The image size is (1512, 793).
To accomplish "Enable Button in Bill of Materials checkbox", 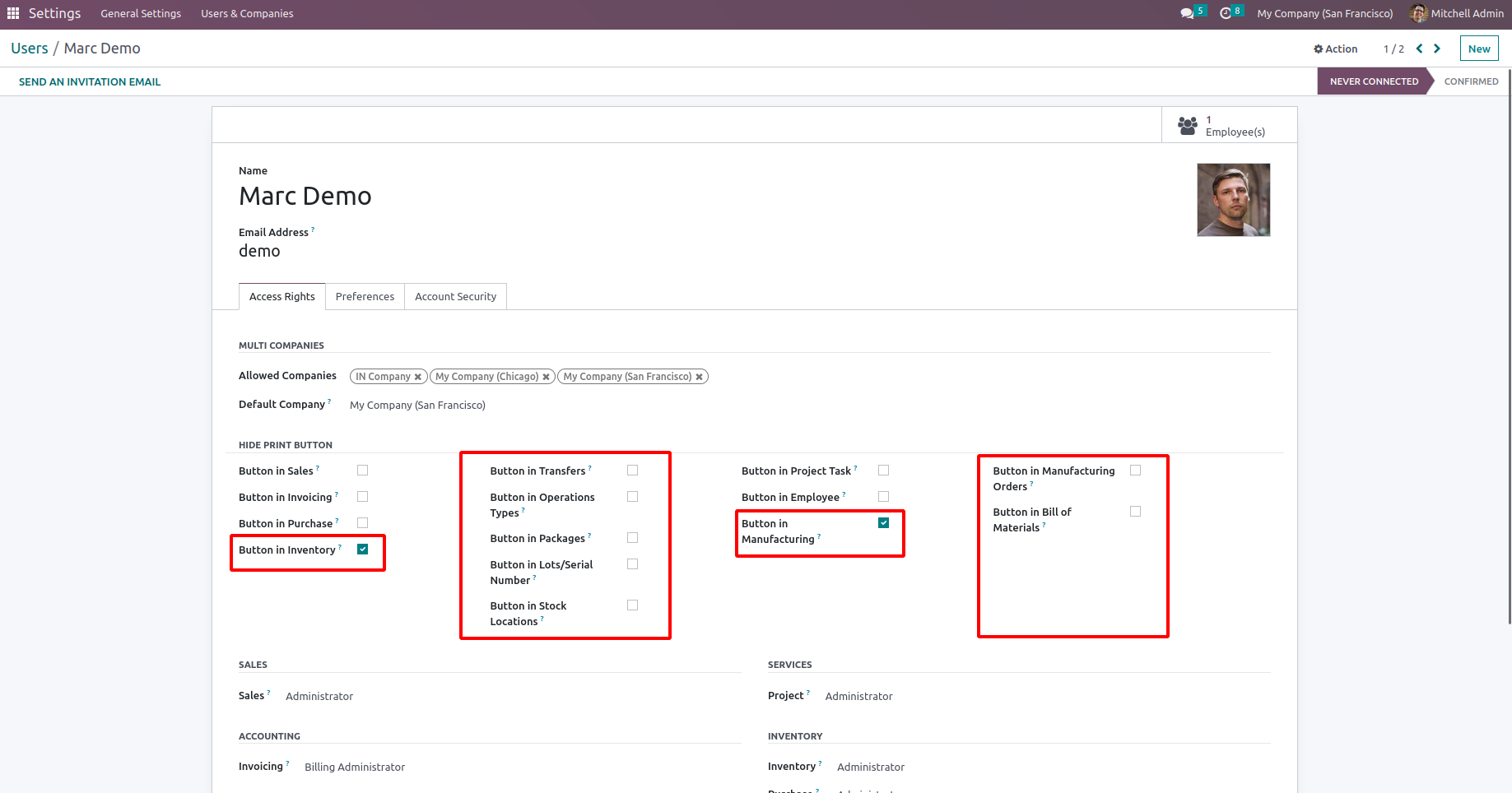I will 1135,512.
